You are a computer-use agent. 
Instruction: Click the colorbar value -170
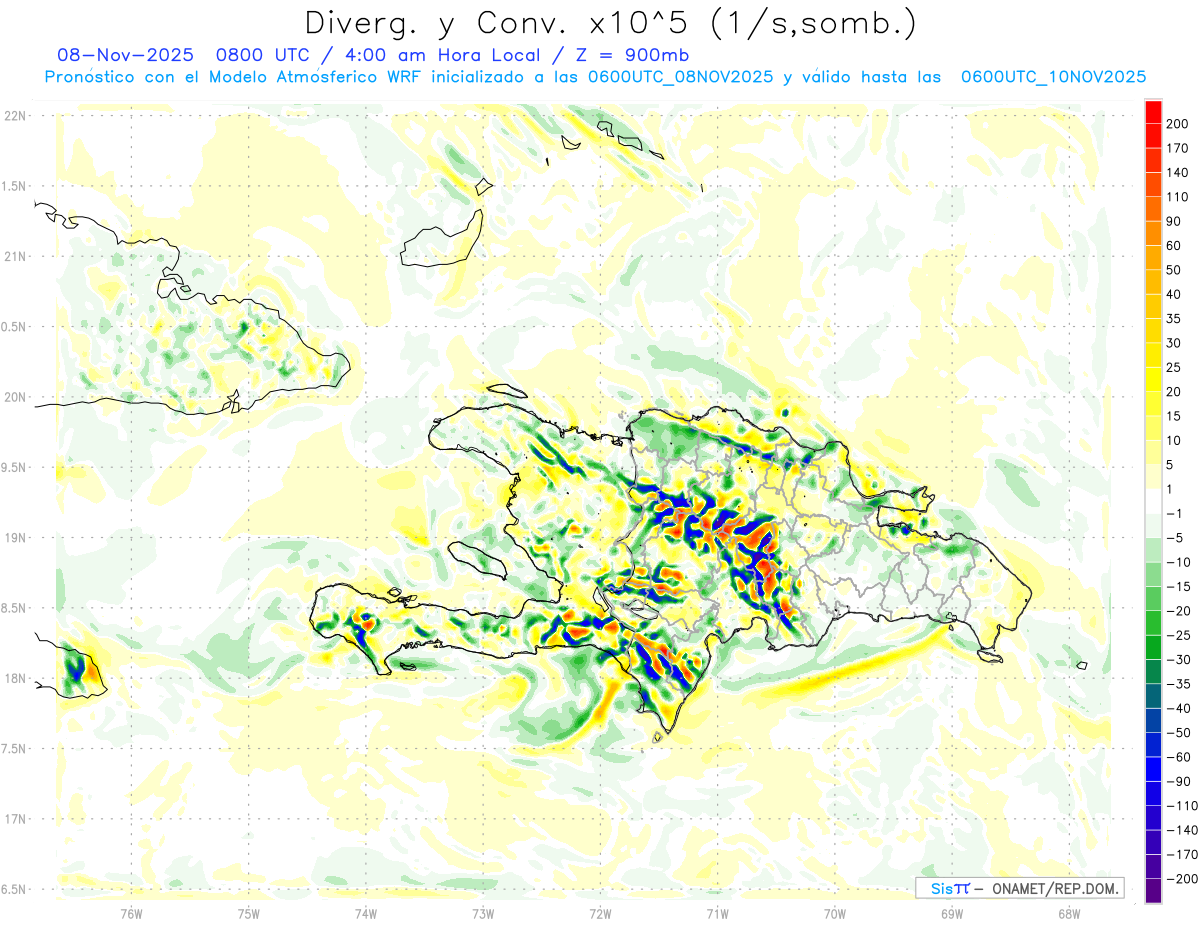point(1182,855)
